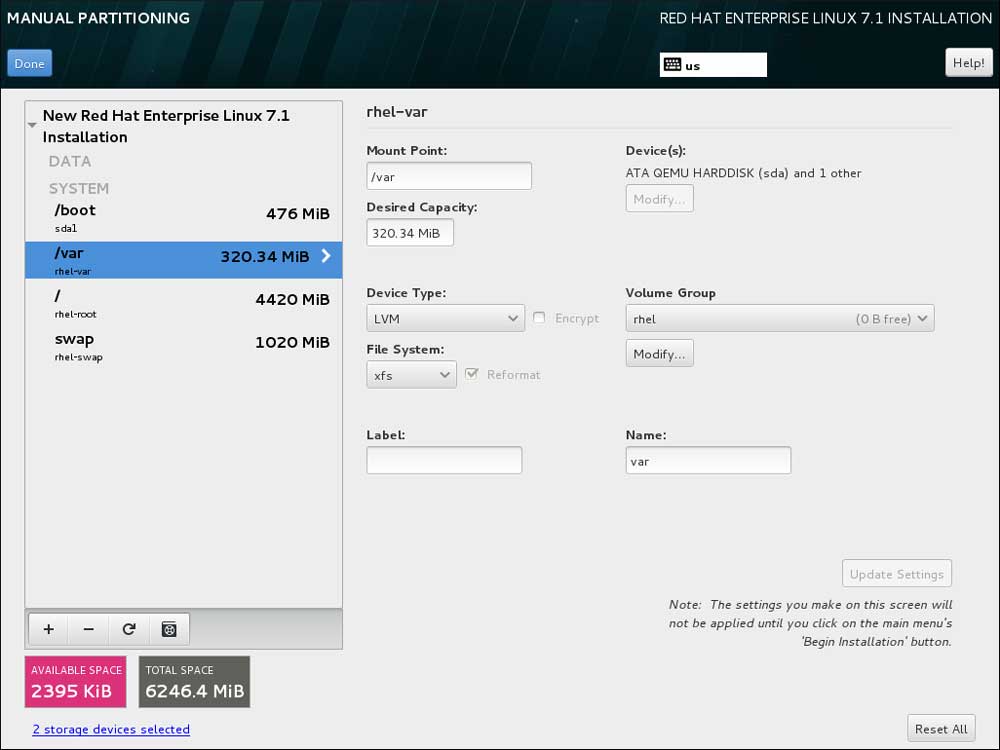
Task: Click the DATA section header
Action: (70, 161)
